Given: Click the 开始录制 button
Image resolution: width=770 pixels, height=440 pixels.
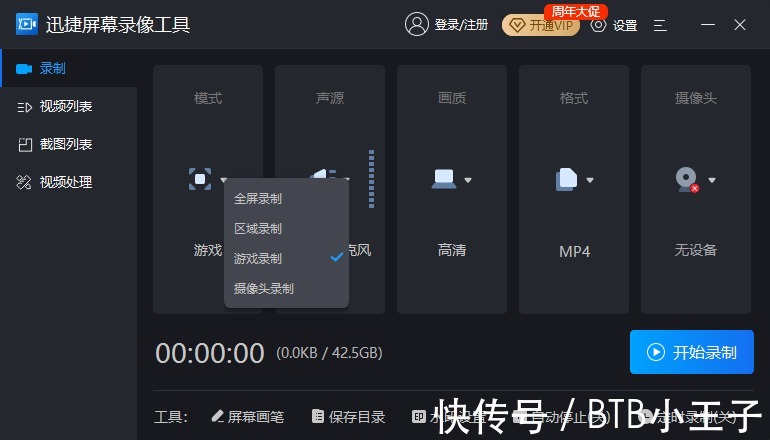Looking at the screenshot, I should coord(691,352).
